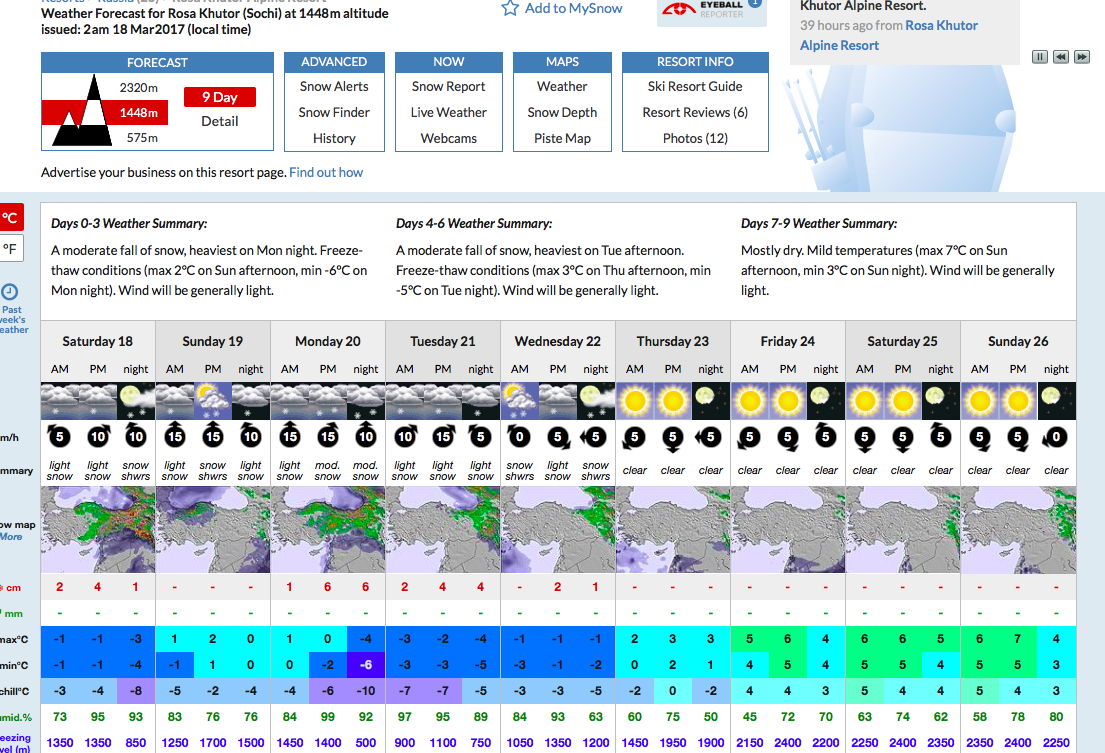Screen dimensions: 1105x753
Task: Open Live Weather
Action: pyautogui.click(x=449, y=113)
